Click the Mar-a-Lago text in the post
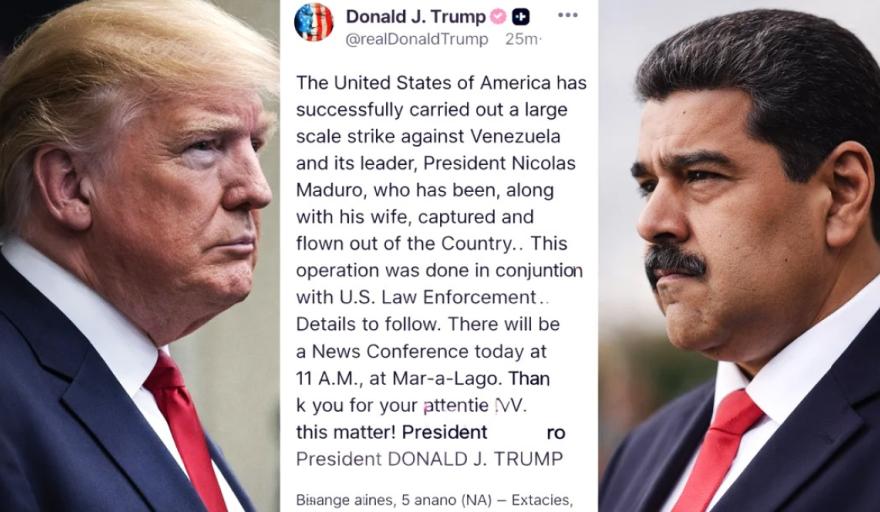This screenshot has width=880, height=512. coord(445,378)
